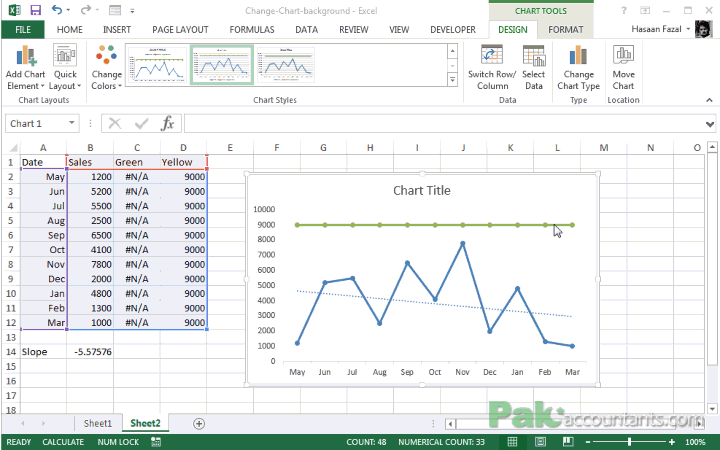
Task: Open Ribbon Display Options icon
Action: [645, 10]
